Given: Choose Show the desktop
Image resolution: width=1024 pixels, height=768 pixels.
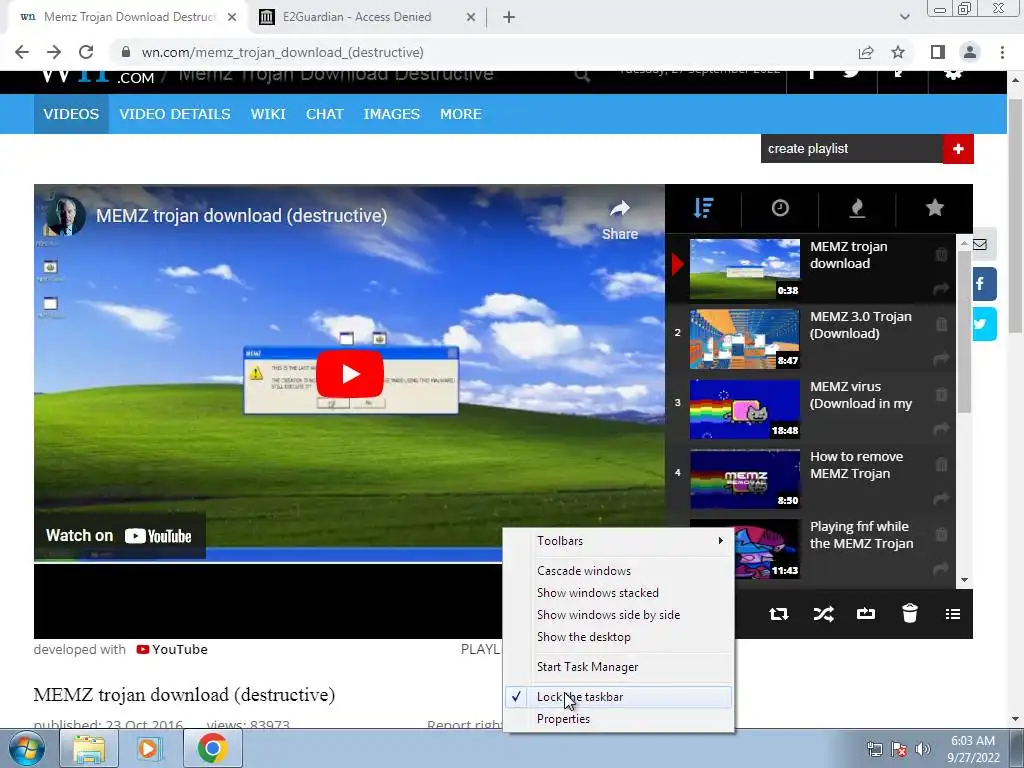Looking at the screenshot, I should pos(618,637).
